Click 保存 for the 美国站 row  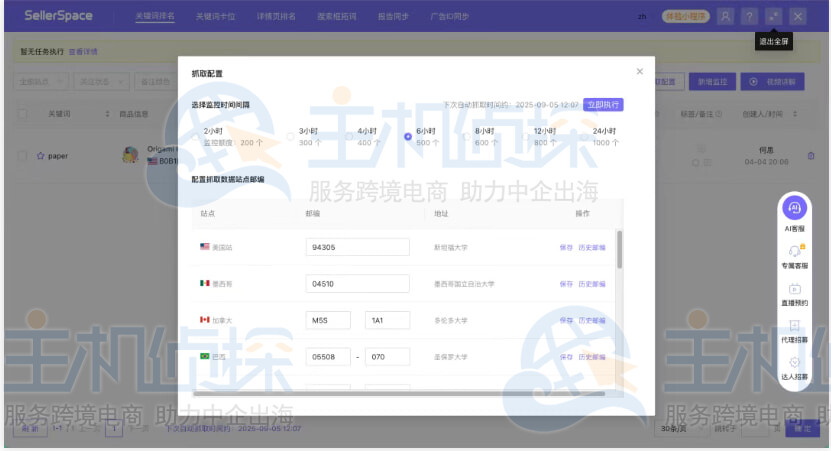[x=566, y=247]
